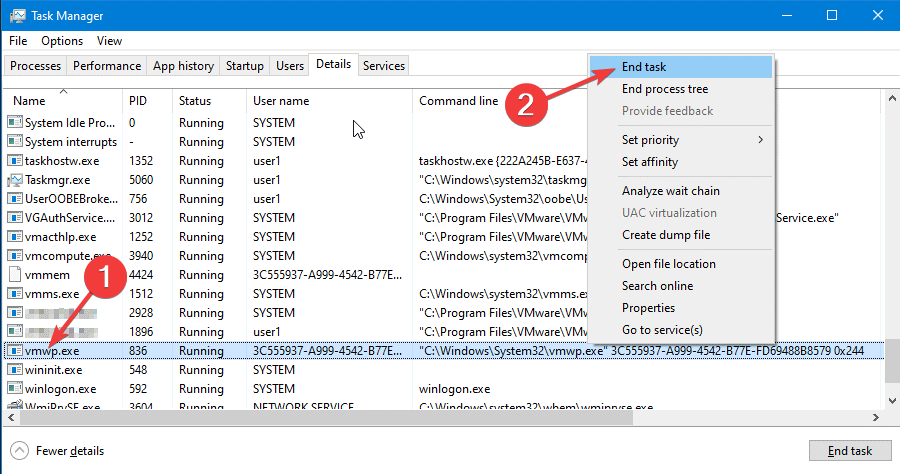Click the vmacthlp.exe process icon
The width and height of the screenshot is (900, 474).
coord(15,236)
